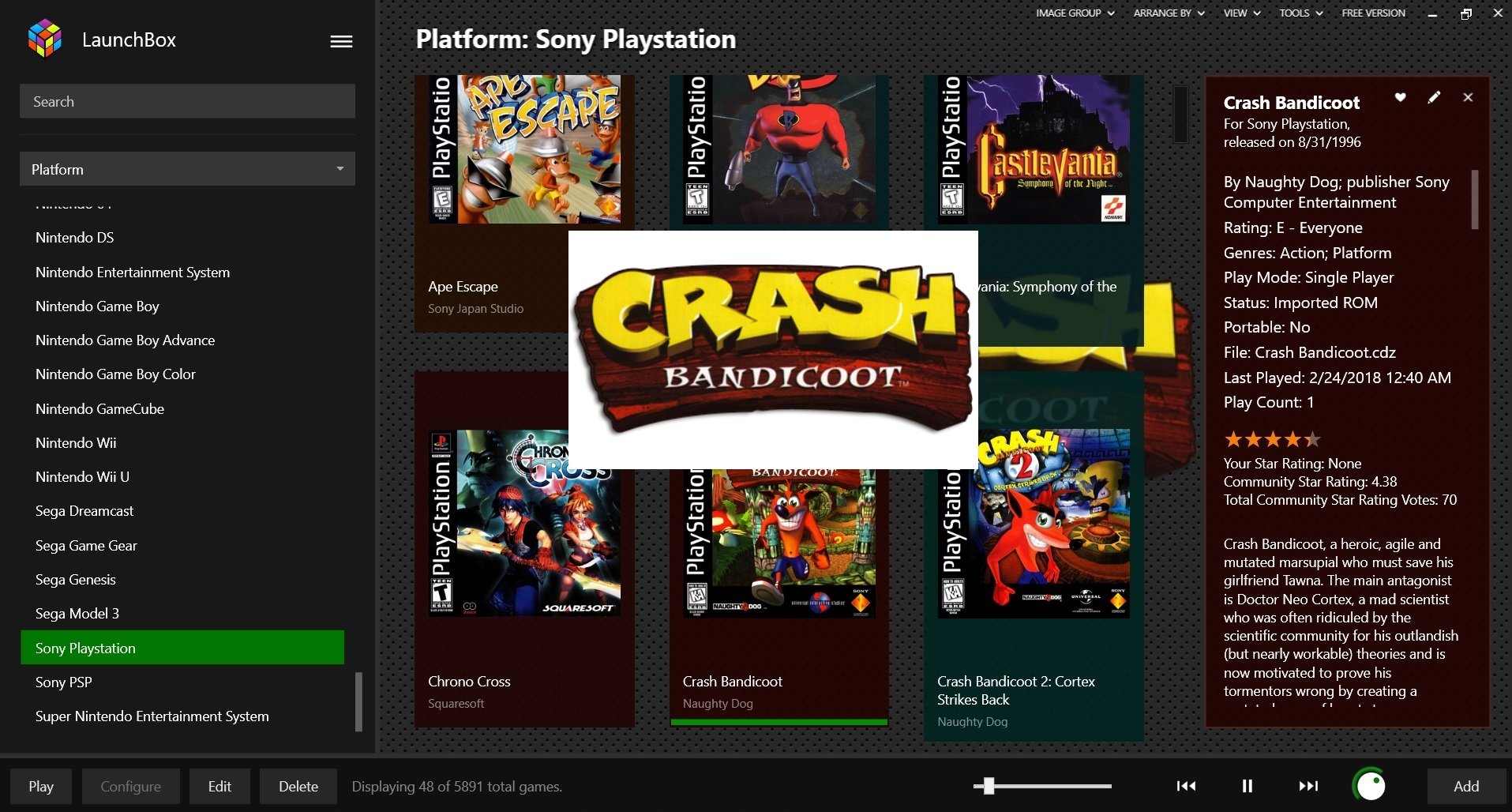Select Nintendo Game Boy Color platform

tap(182, 374)
